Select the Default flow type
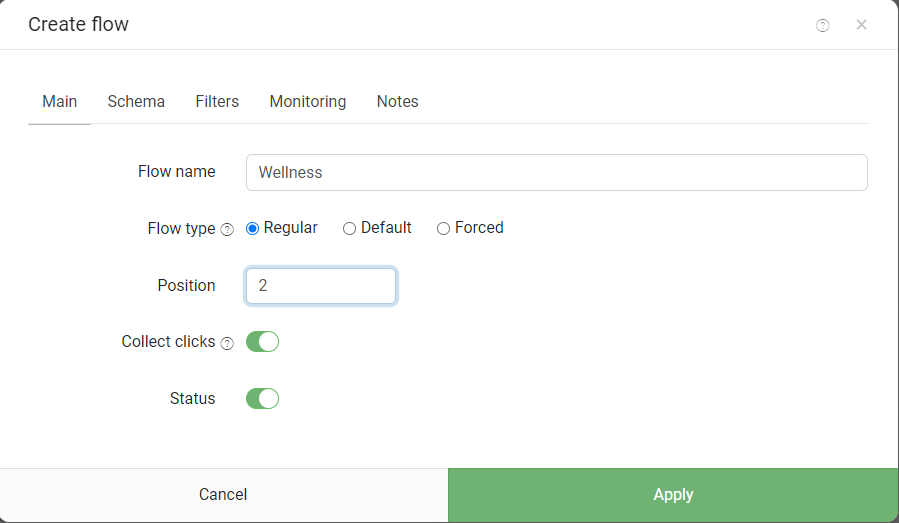This screenshot has width=899, height=523. click(349, 228)
